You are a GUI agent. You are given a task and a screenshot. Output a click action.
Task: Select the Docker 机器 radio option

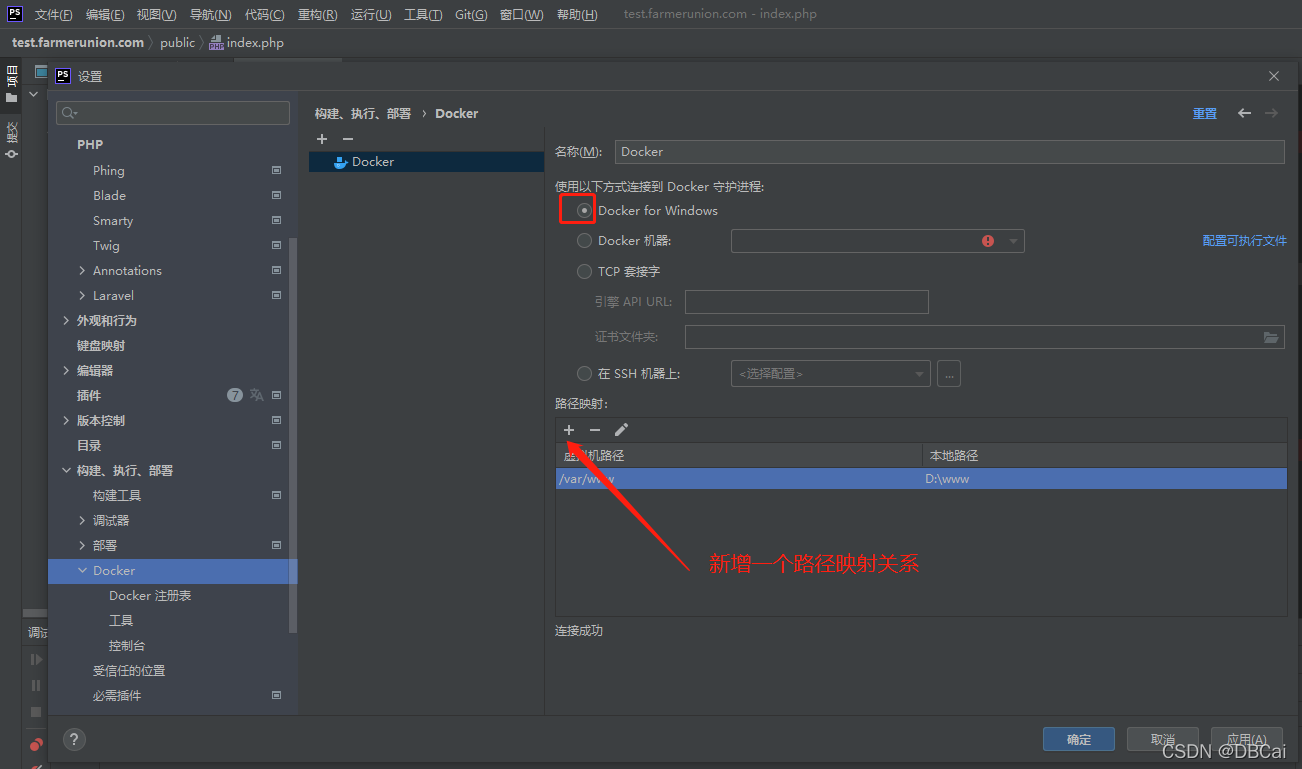[x=585, y=241]
